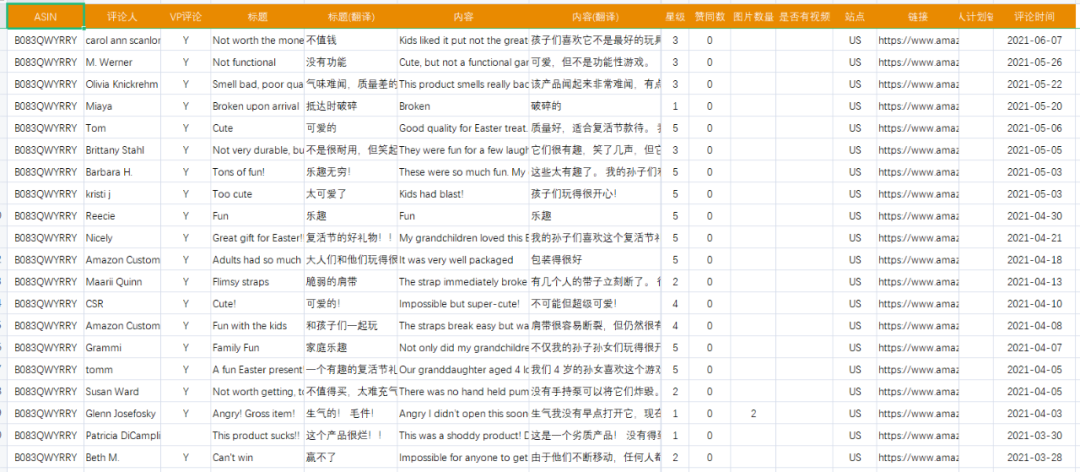Select the 图片数量 column header
The image size is (1080, 472).
(x=753, y=17)
